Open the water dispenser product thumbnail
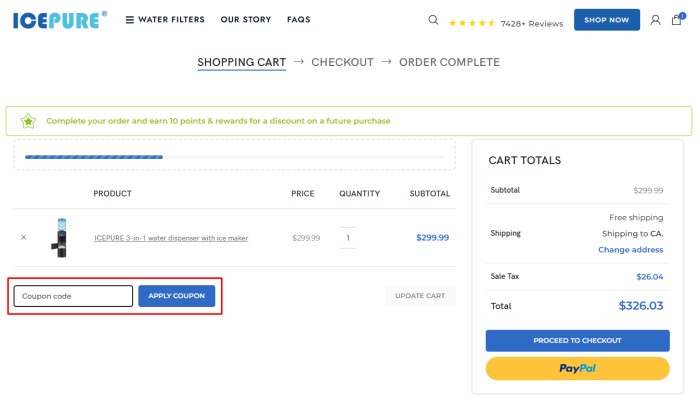 60,238
